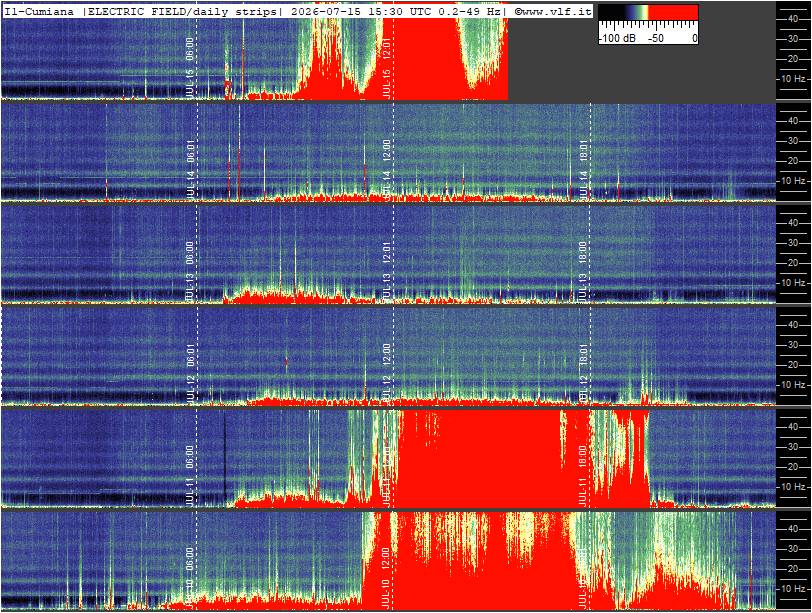Click the 06:00 time marker on the JUL 11 strip
This screenshot has height=613, width=812.
190,456
